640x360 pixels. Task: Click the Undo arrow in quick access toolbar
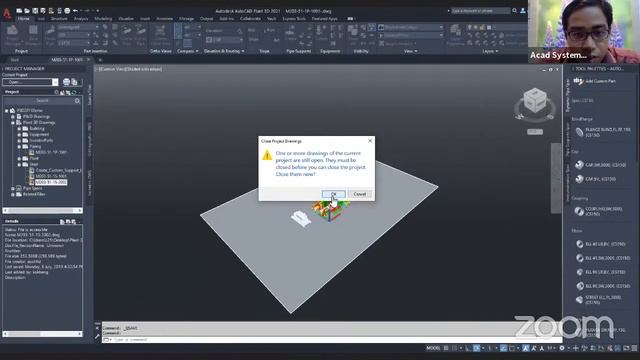[x=76, y=11]
